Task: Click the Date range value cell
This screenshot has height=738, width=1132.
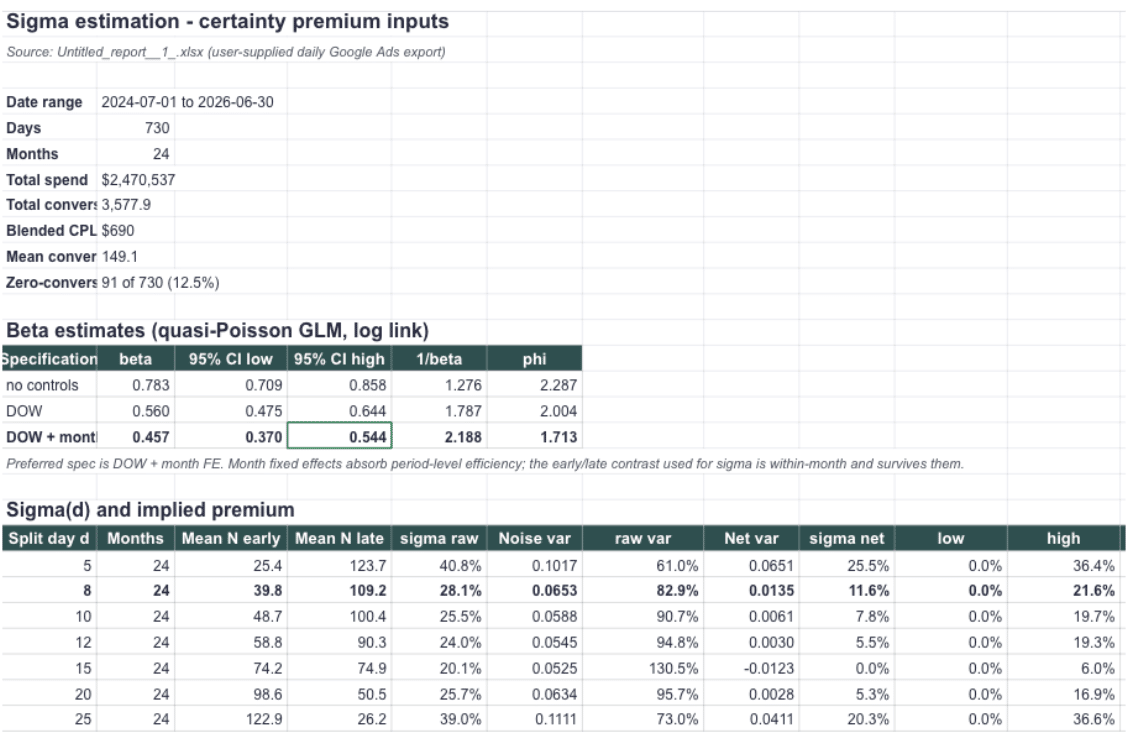Action: pyautogui.click(x=187, y=102)
